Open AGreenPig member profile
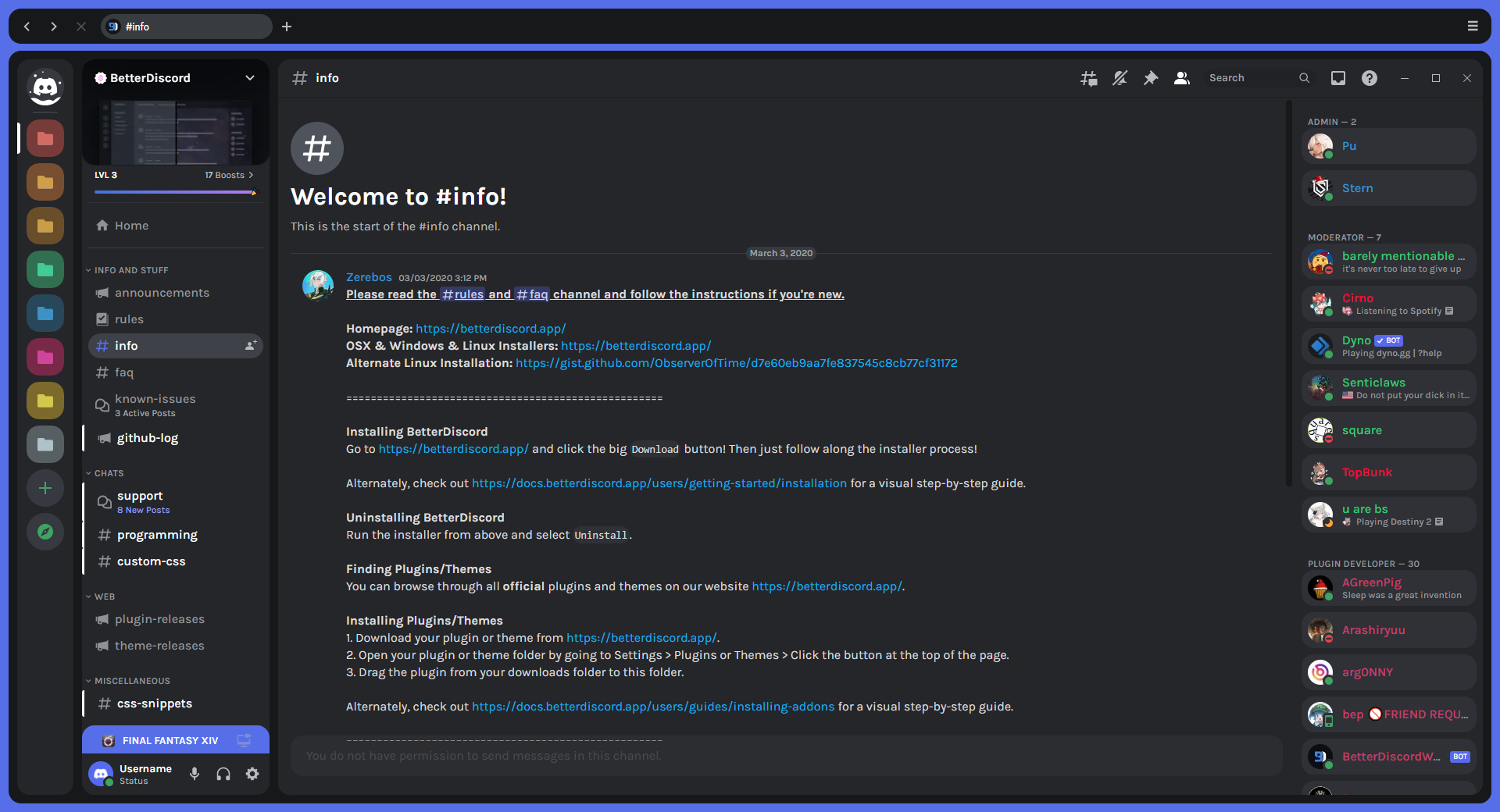The width and height of the screenshot is (1500, 812). 1389,588
